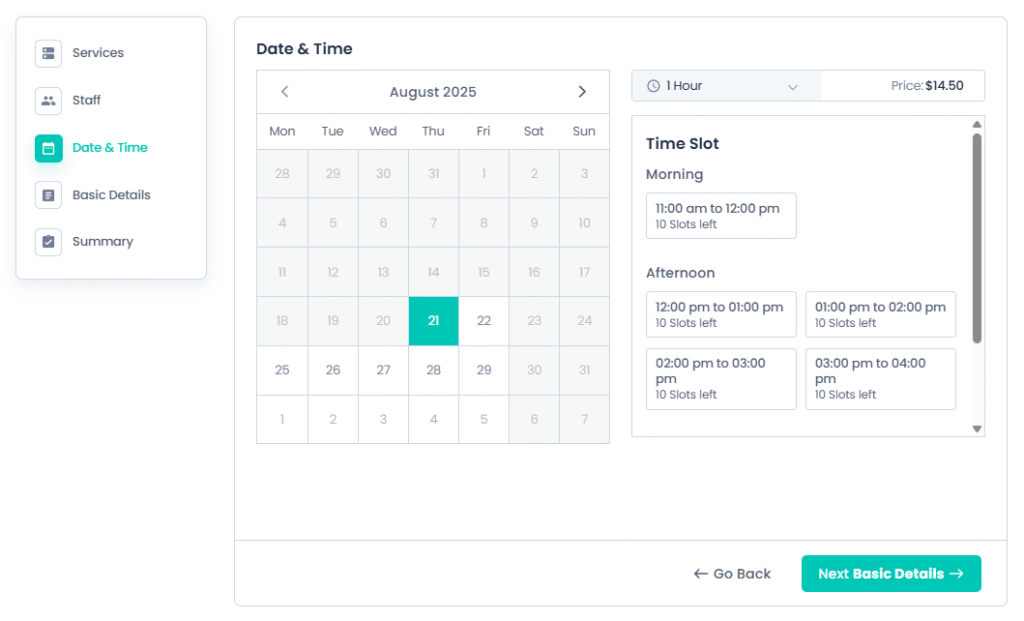The width and height of the screenshot is (1024, 621).
Task: Select the 11:00 am to 12:00 pm slot
Action: (x=721, y=215)
